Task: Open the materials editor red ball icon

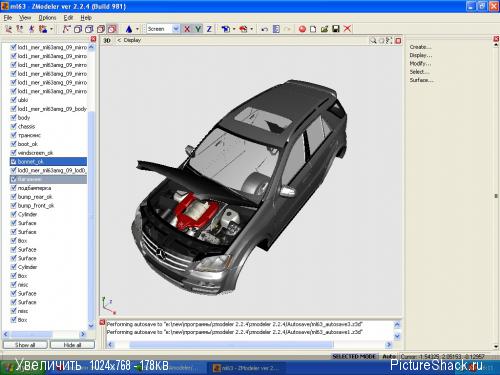Action: point(302,29)
